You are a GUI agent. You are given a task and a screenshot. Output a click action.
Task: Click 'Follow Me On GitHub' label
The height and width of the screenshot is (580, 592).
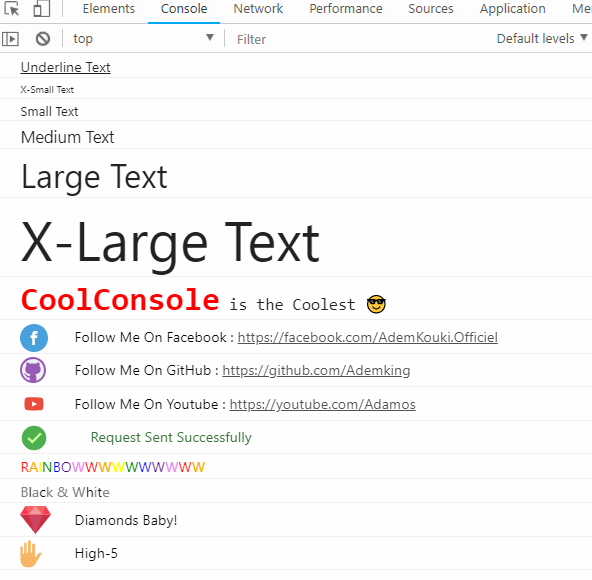143,370
